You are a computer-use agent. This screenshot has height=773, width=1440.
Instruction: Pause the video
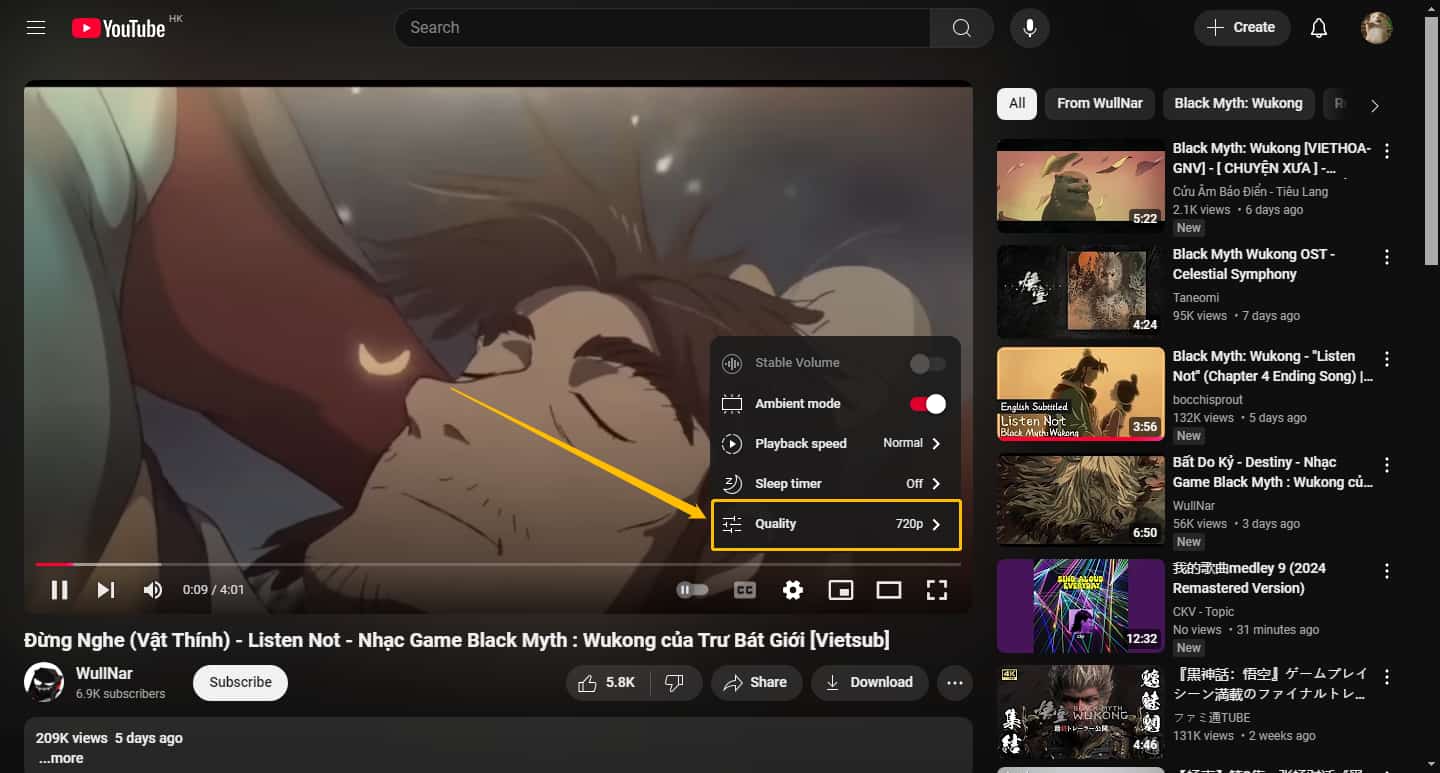pyautogui.click(x=59, y=590)
